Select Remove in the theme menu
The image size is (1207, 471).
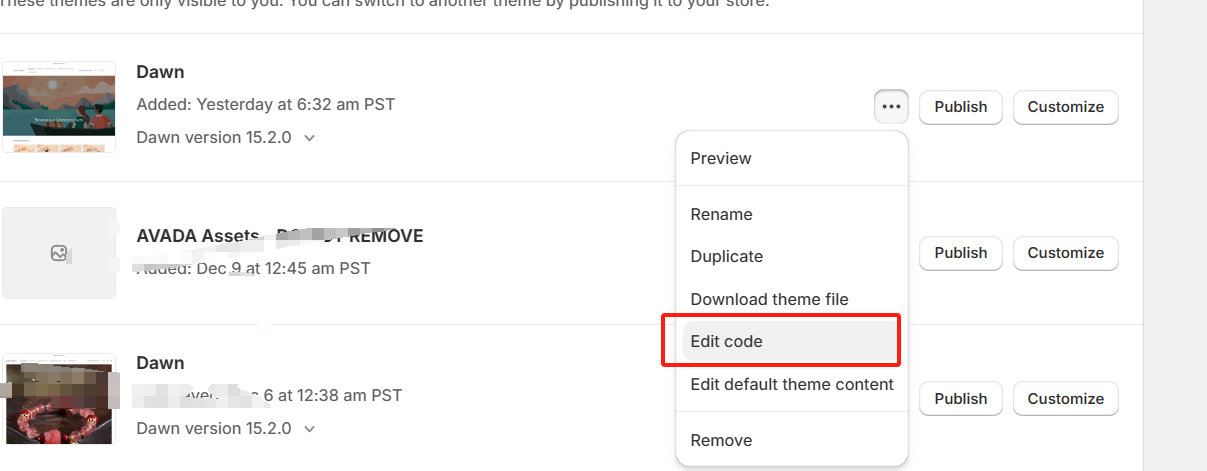click(721, 440)
